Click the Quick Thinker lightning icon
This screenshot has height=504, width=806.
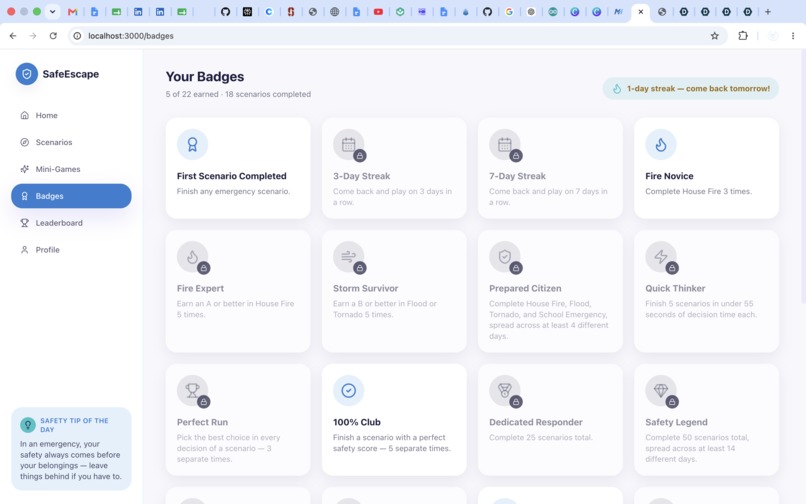tap(661, 257)
